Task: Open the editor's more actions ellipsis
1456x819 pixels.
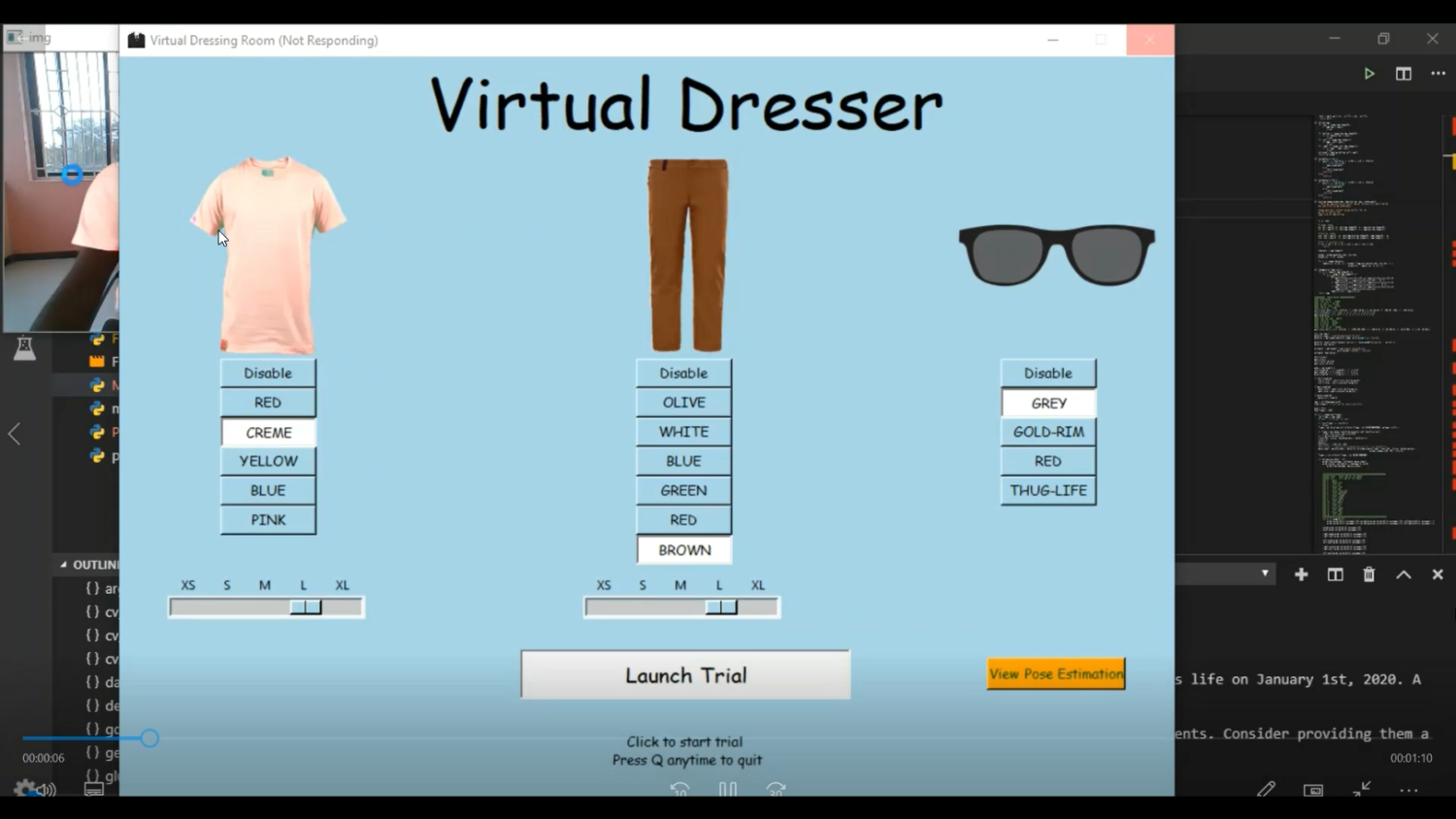Action: coord(1438,74)
